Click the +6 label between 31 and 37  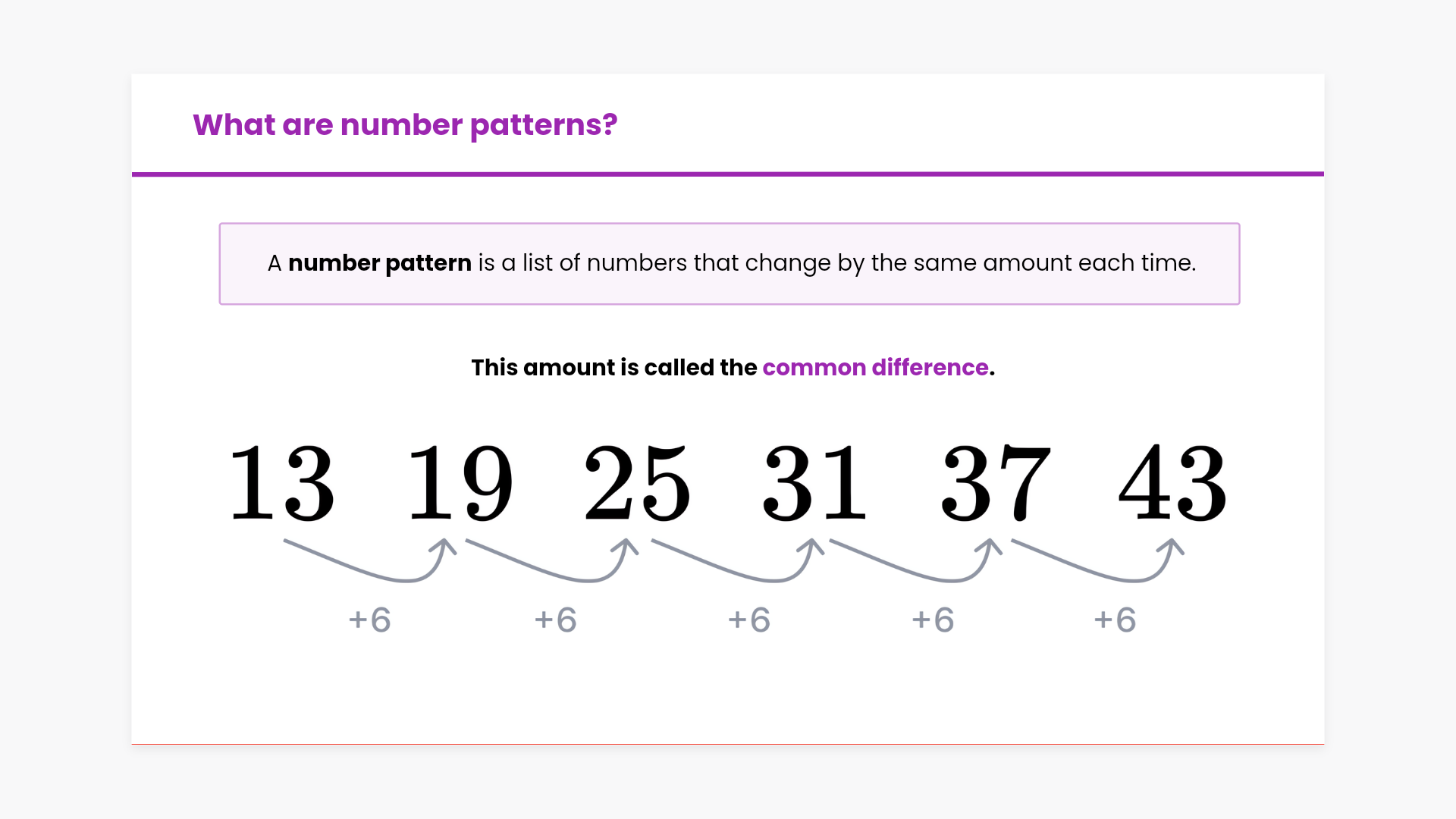click(933, 620)
